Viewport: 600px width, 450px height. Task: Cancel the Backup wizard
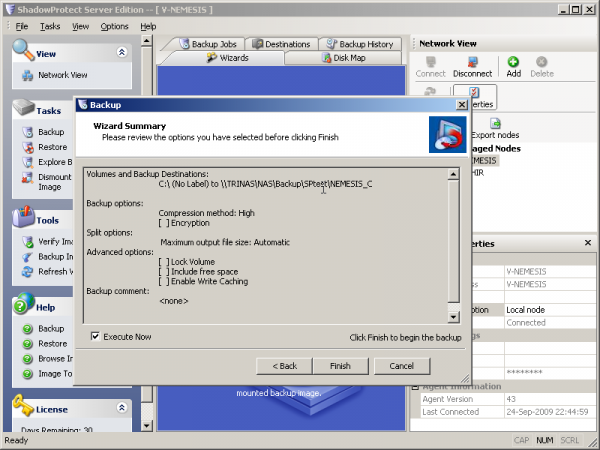pos(402,366)
